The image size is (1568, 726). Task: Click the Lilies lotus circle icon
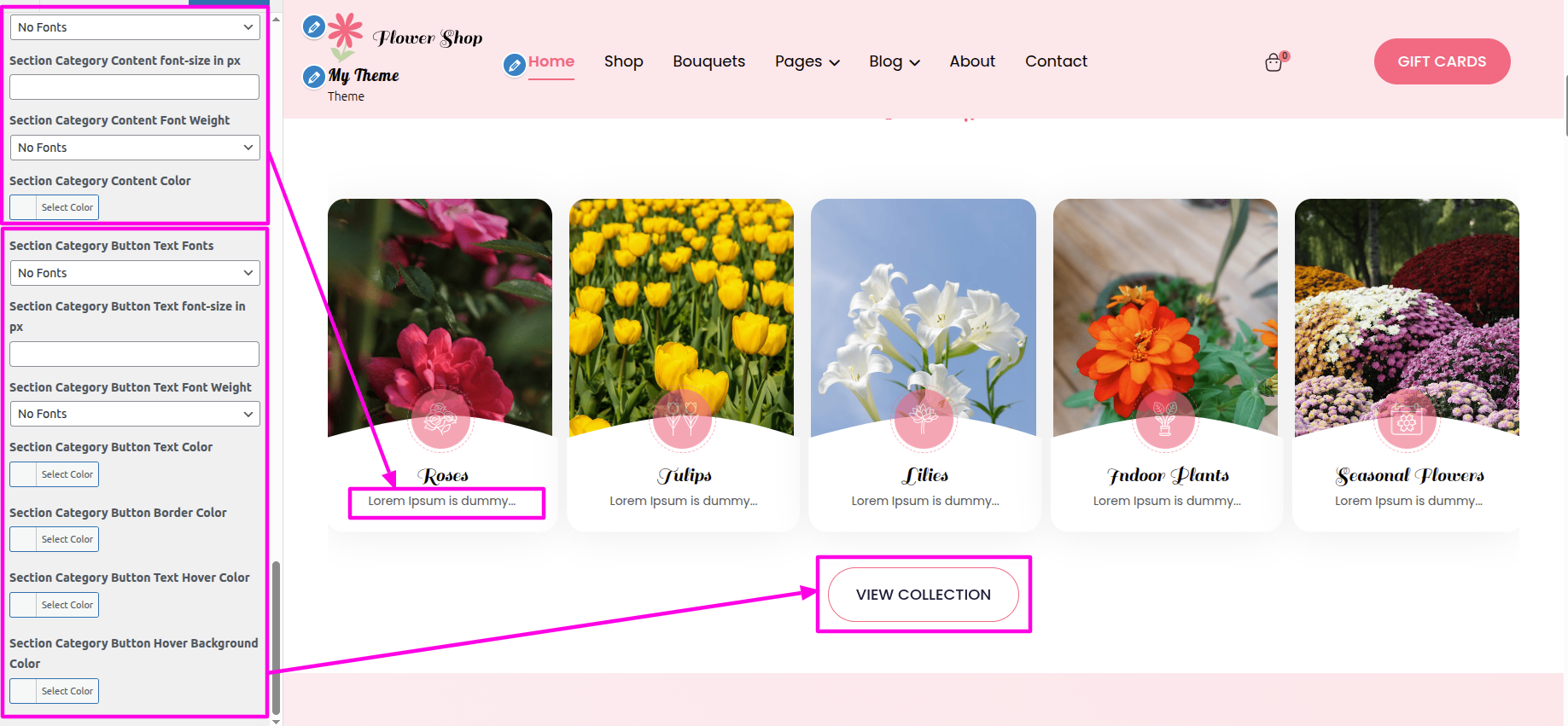pos(924,419)
